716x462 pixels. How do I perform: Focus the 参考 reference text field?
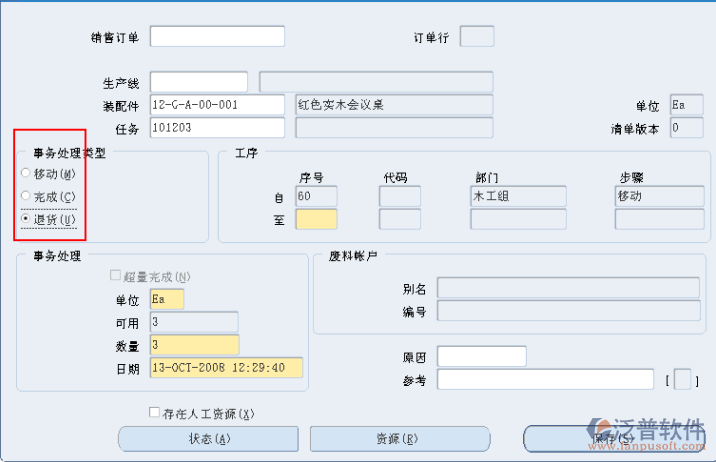(x=547, y=379)
